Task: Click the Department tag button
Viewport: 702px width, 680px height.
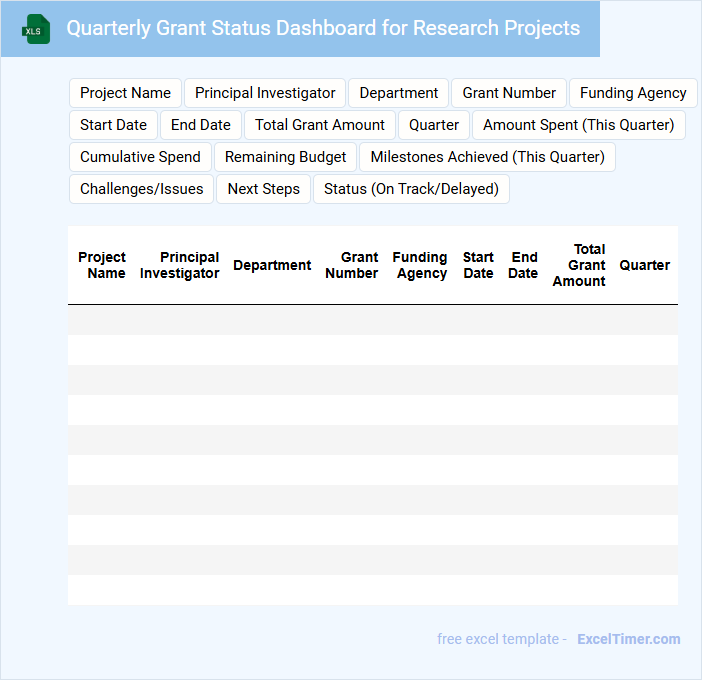Action: click(x=398, y=93)
